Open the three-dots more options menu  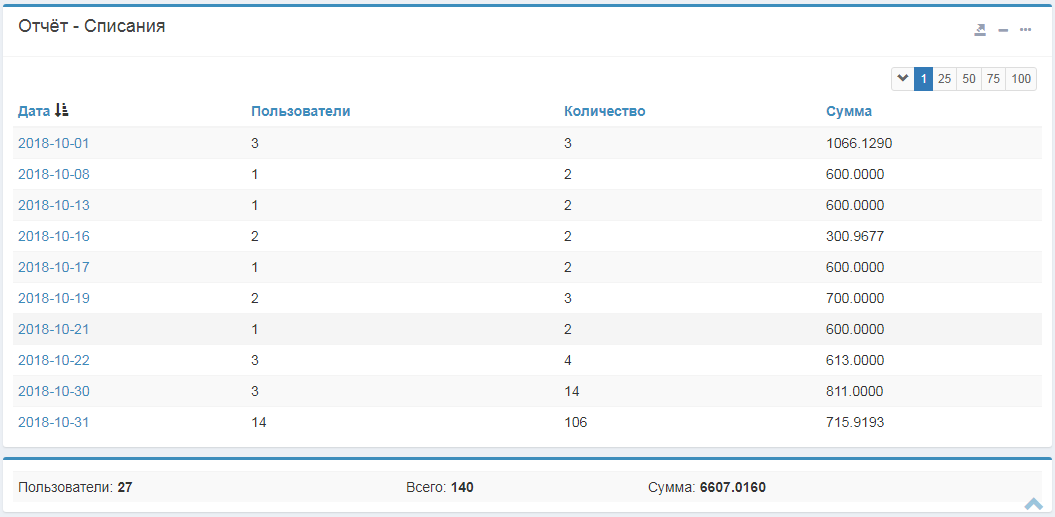tap(1025, 30)
